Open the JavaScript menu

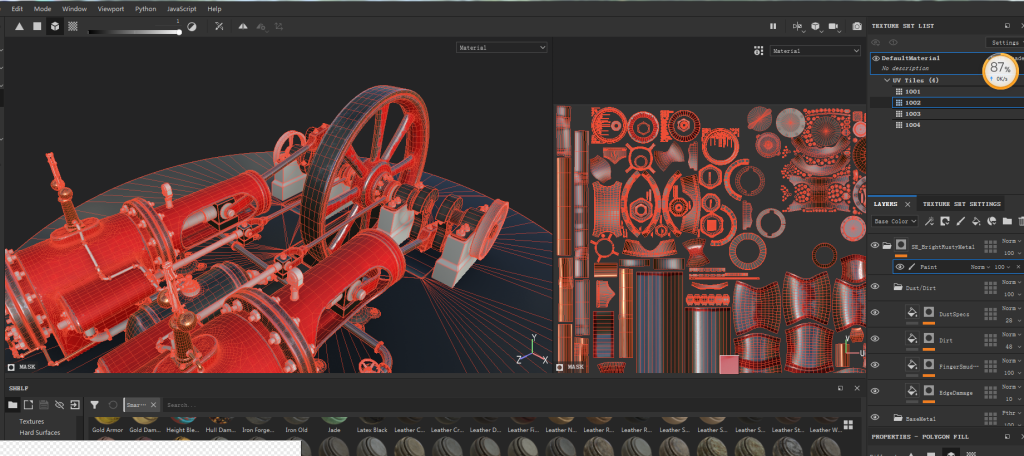click(x=182, y=9)
